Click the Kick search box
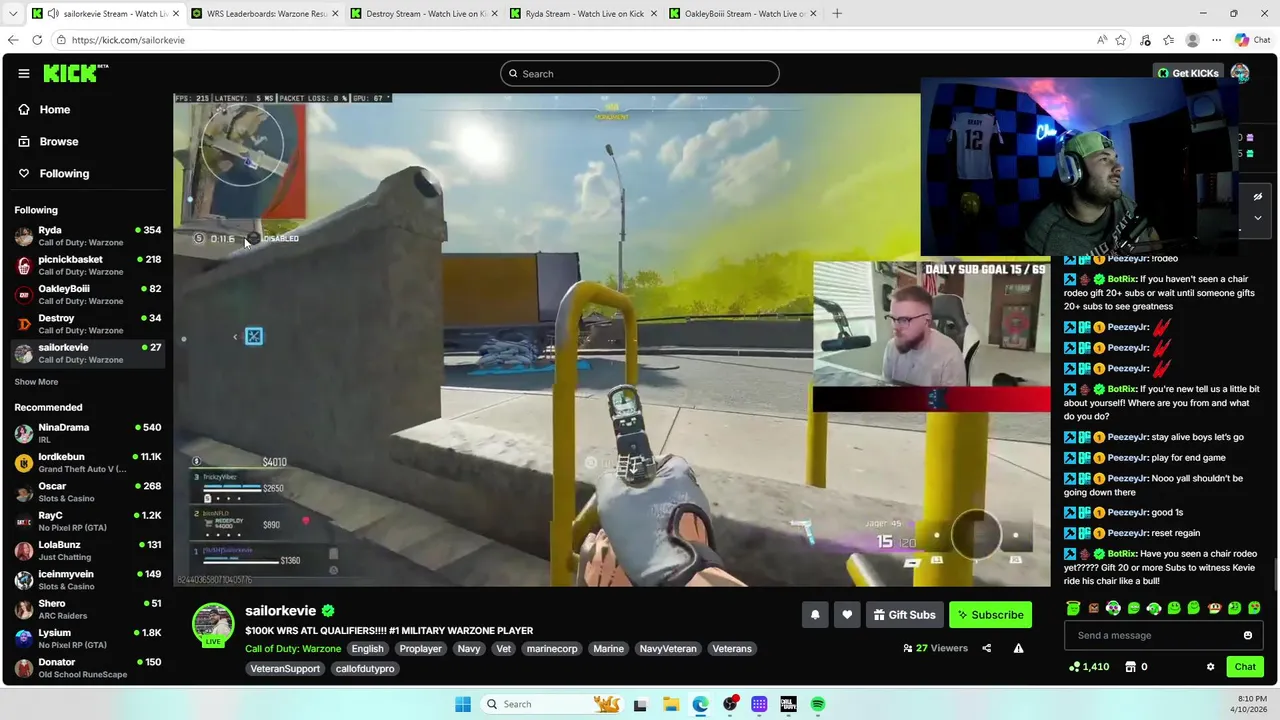Screen dimensions: 1280x720 coord(640,73)
